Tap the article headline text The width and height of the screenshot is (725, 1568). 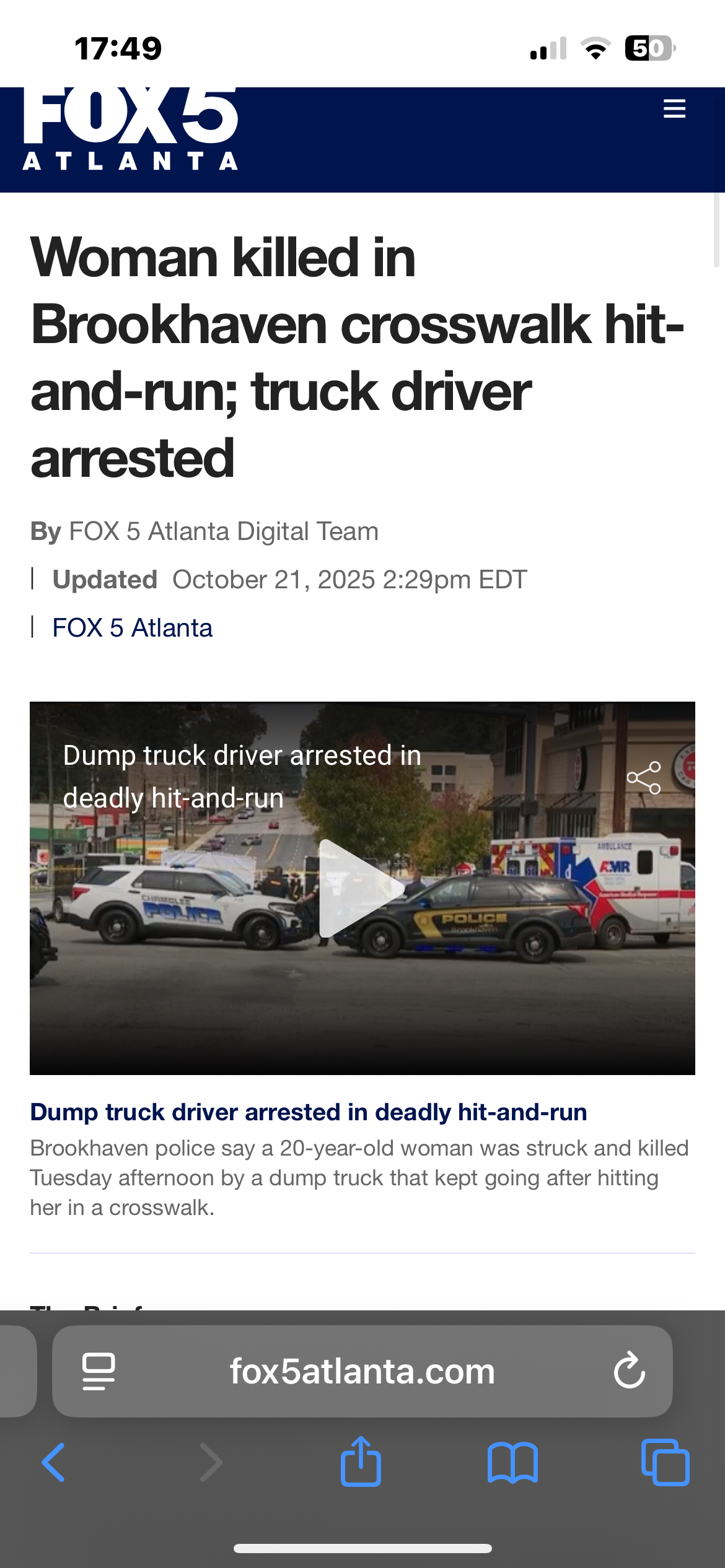tap(358, 357)
